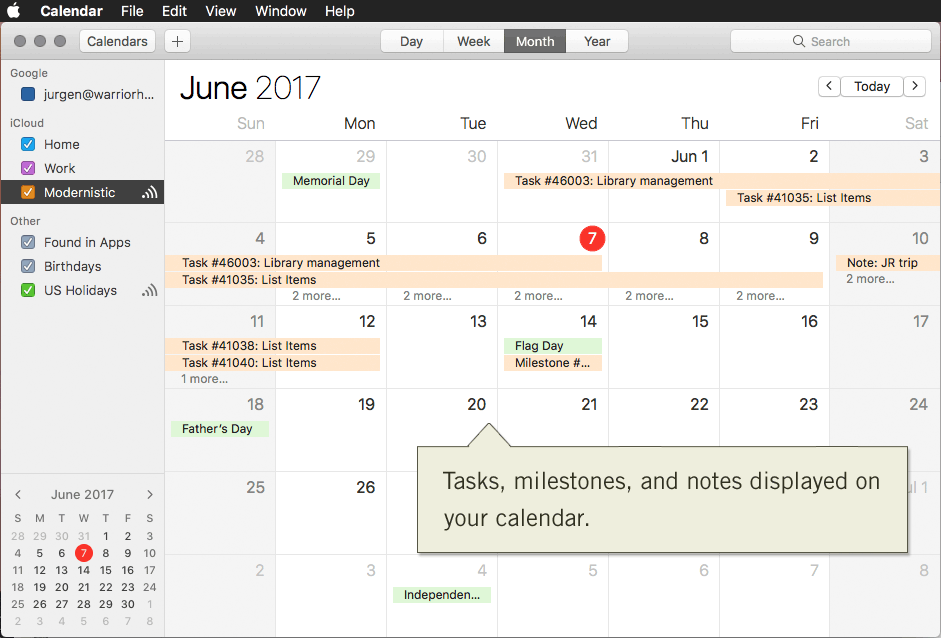Select the Modernistic calendar in sidebar
This screenshot has height=638, width=941.
(82, 193)
